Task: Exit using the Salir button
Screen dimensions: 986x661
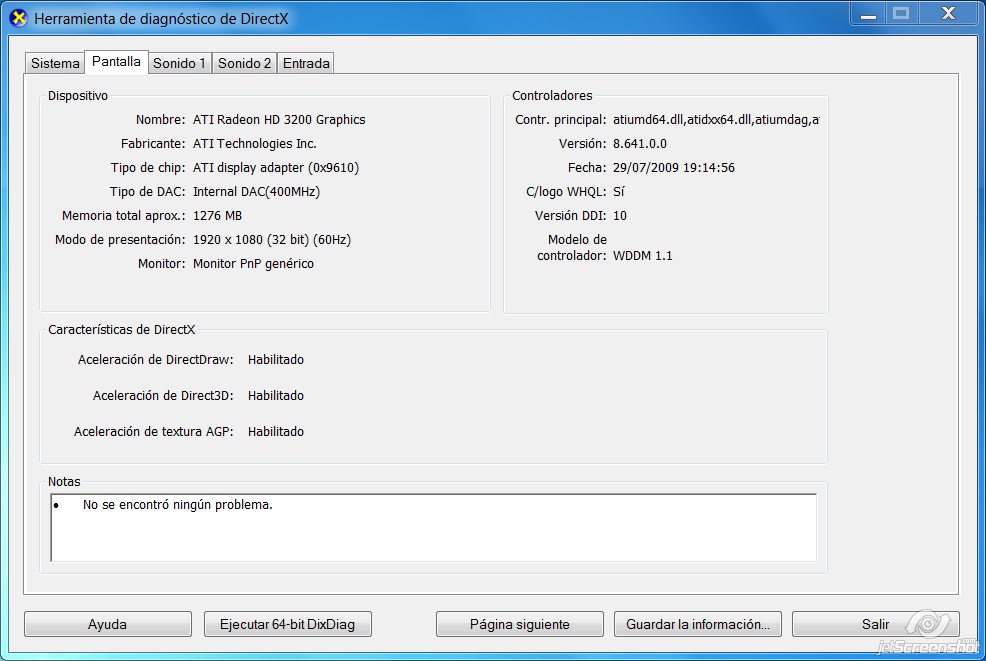Action: (x=875, y=624)
